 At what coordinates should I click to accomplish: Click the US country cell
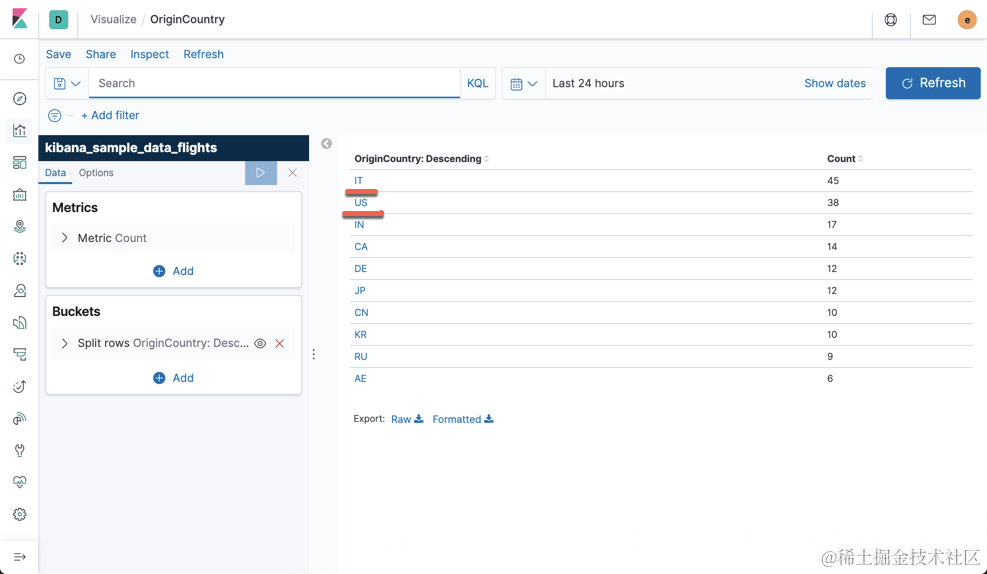(361, 203)
